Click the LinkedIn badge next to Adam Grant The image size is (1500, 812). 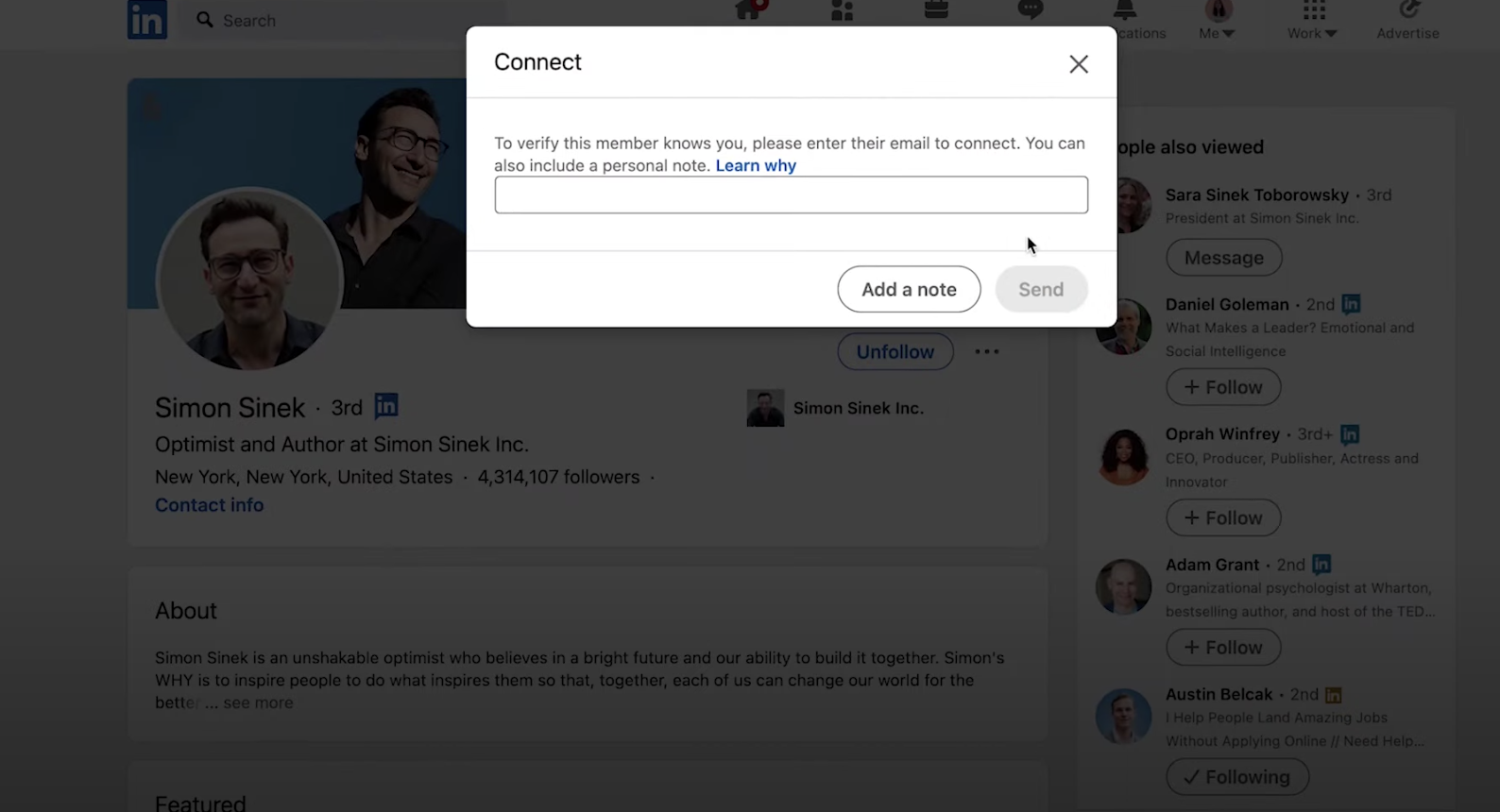[1321, 565]
